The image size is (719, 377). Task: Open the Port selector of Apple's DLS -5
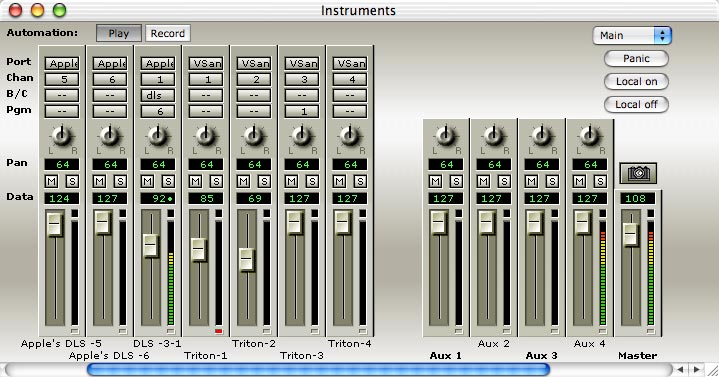pos(62,63)
